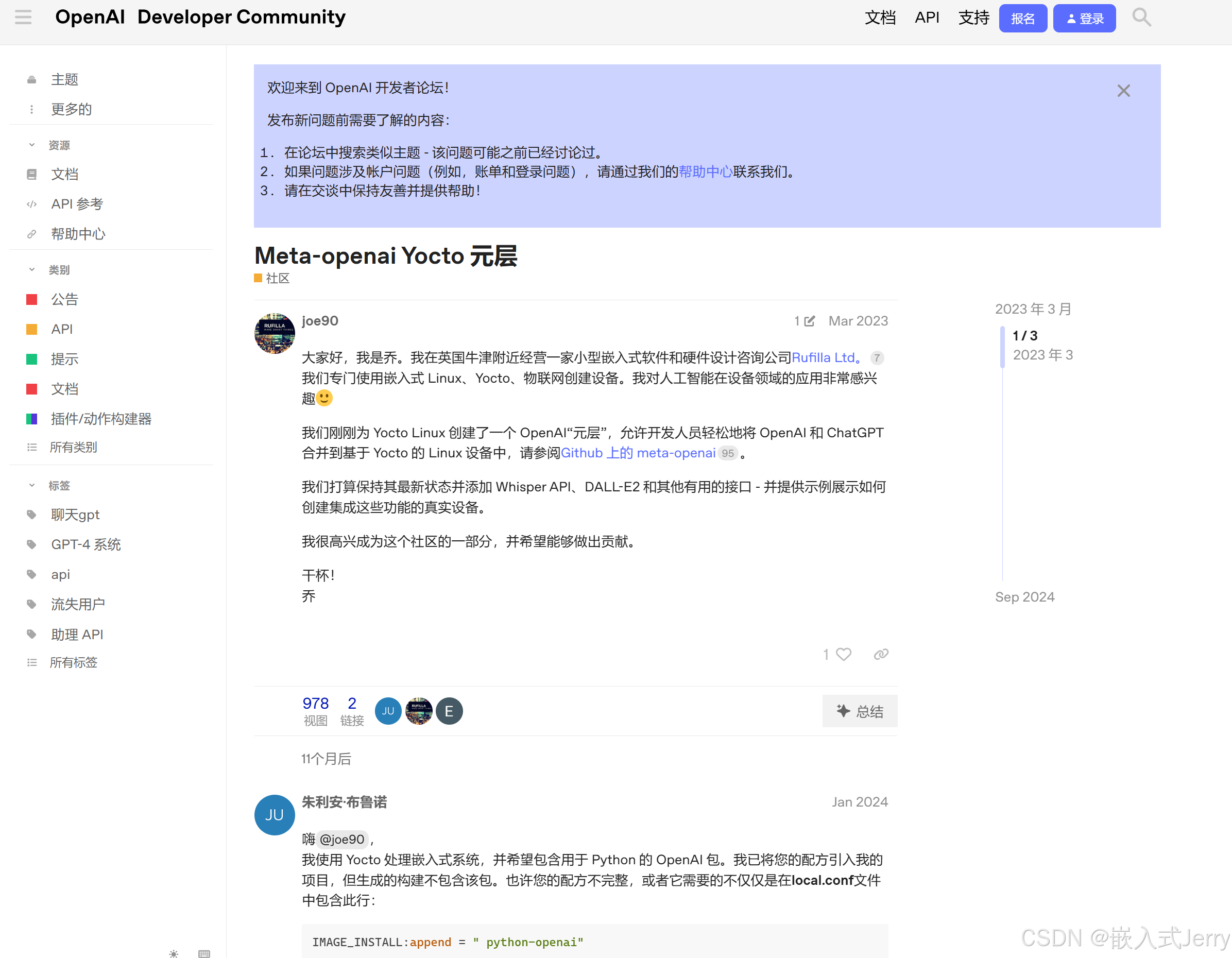Image resolution: width=1232 pixels, height=958 pixels.
Task: Collapse the 标签 sidebar section
Action: 31,485
